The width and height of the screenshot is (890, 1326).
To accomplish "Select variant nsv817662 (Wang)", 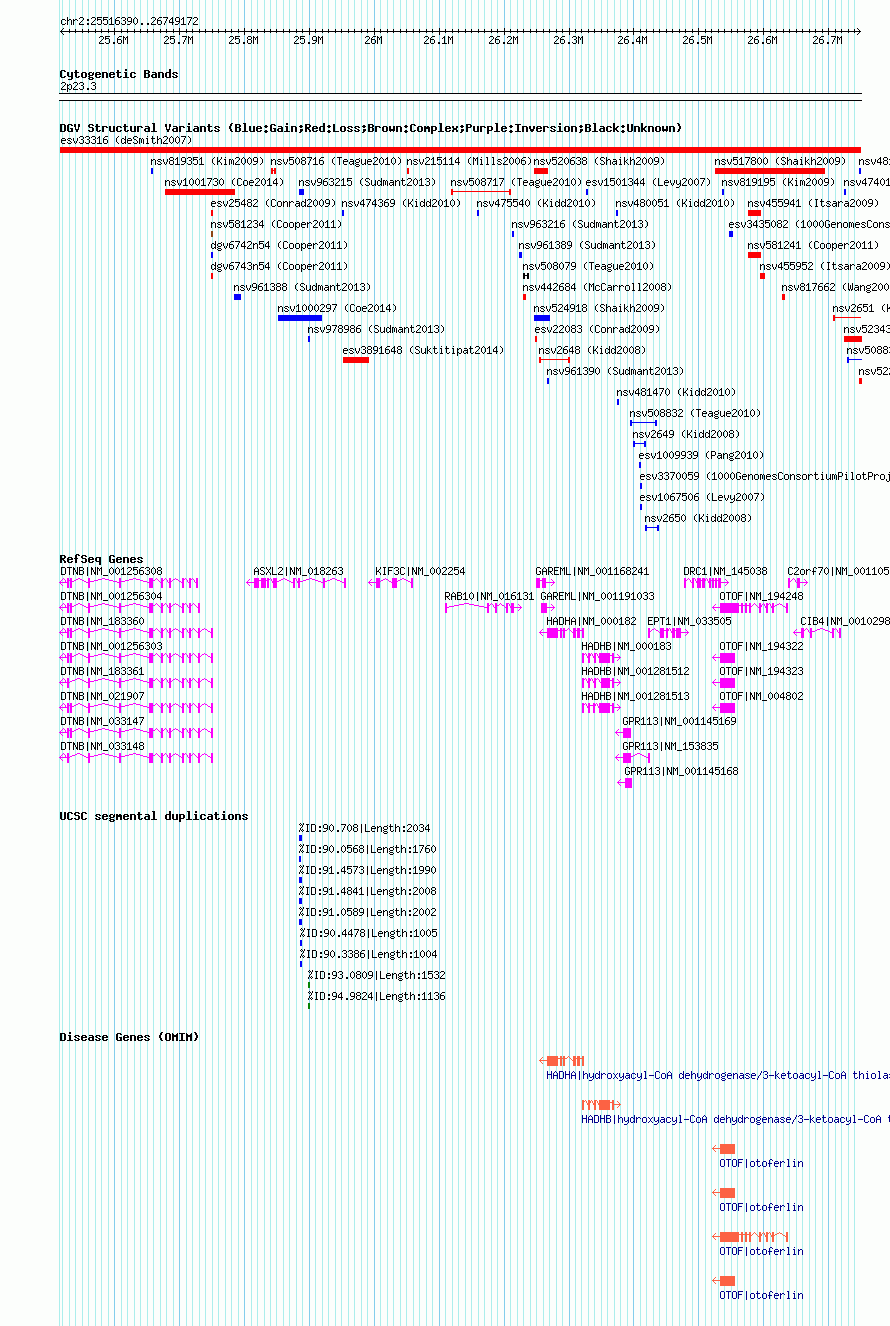I will click(x=835, y=287).
